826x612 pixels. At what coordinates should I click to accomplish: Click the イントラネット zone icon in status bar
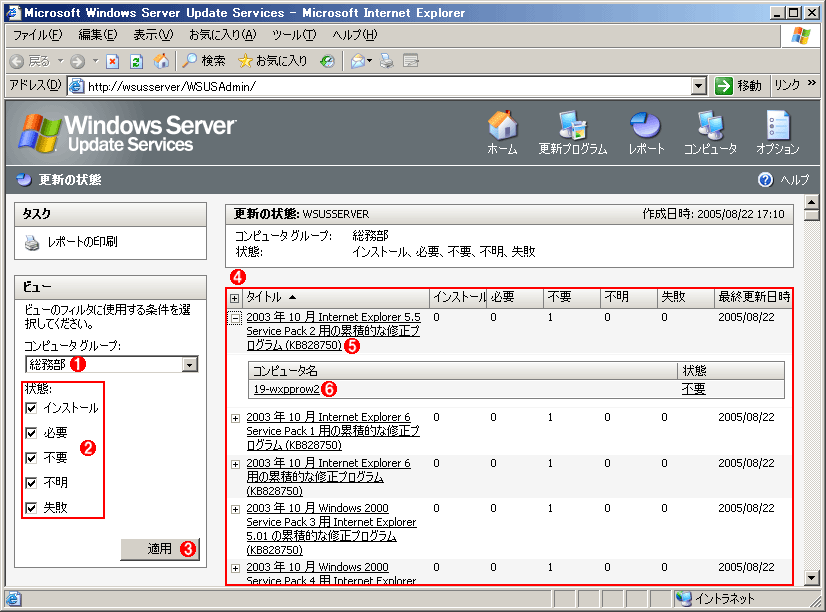684,599
